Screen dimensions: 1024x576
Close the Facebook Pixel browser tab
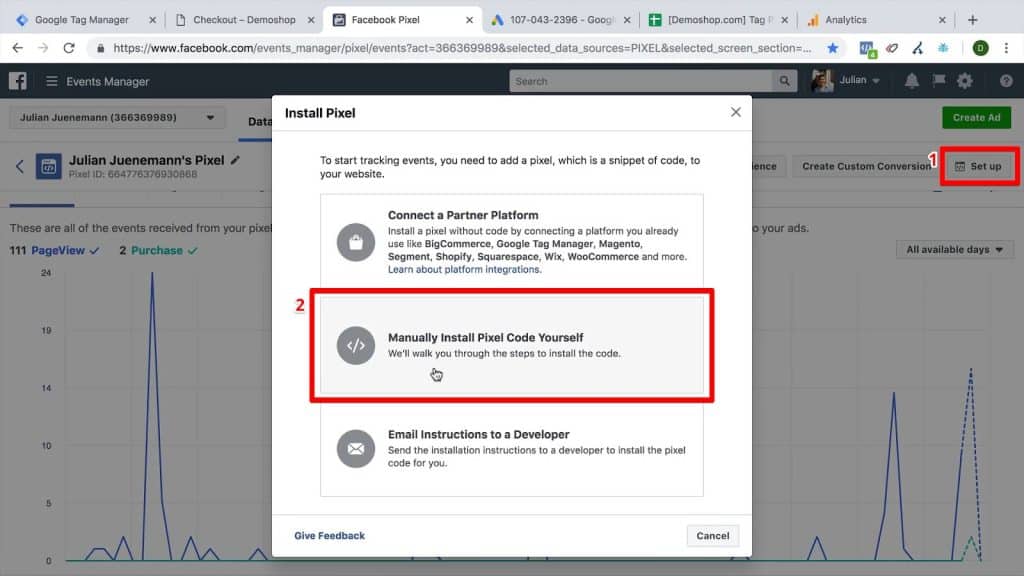469,20
